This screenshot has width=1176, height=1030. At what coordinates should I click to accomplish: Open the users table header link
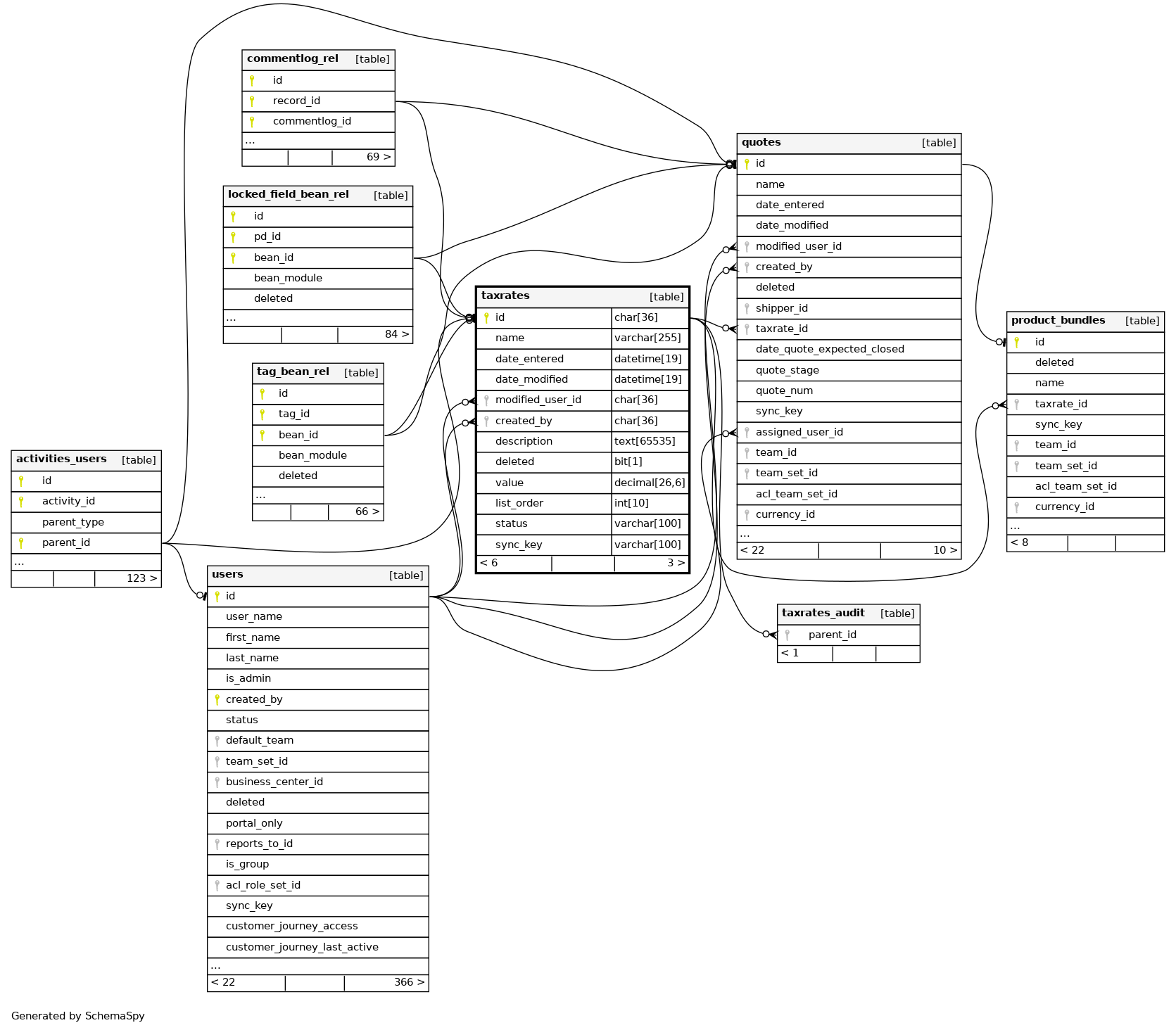point(227,574)
